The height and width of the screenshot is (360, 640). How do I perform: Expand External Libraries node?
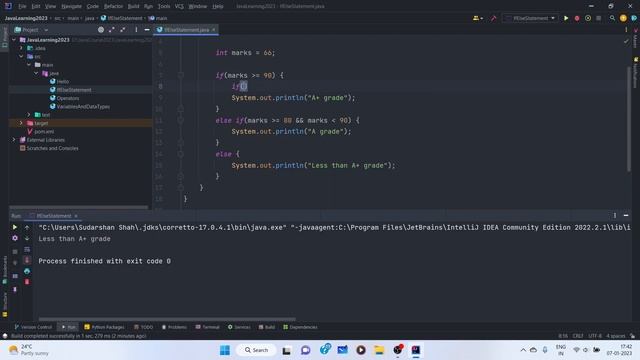[14, 140]
